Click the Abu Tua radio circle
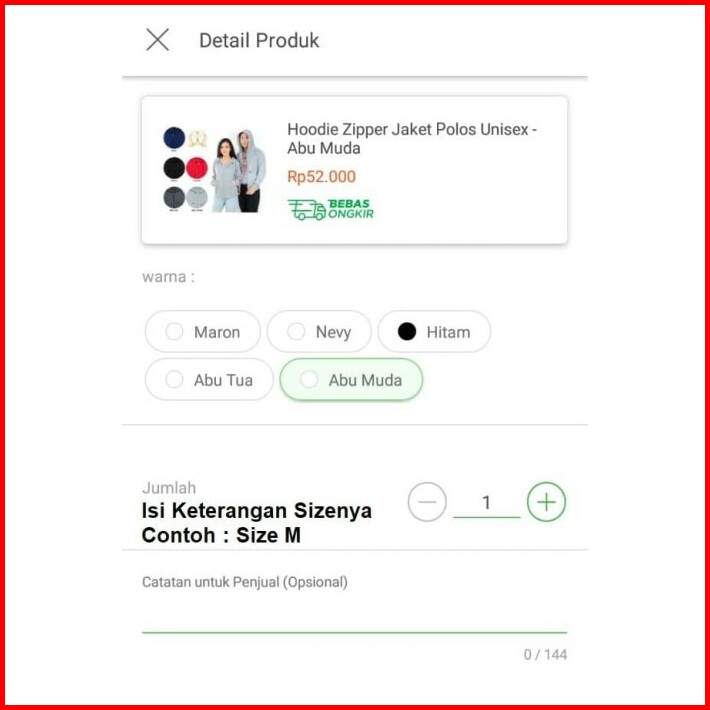710x710 pixels. (174, 379)
